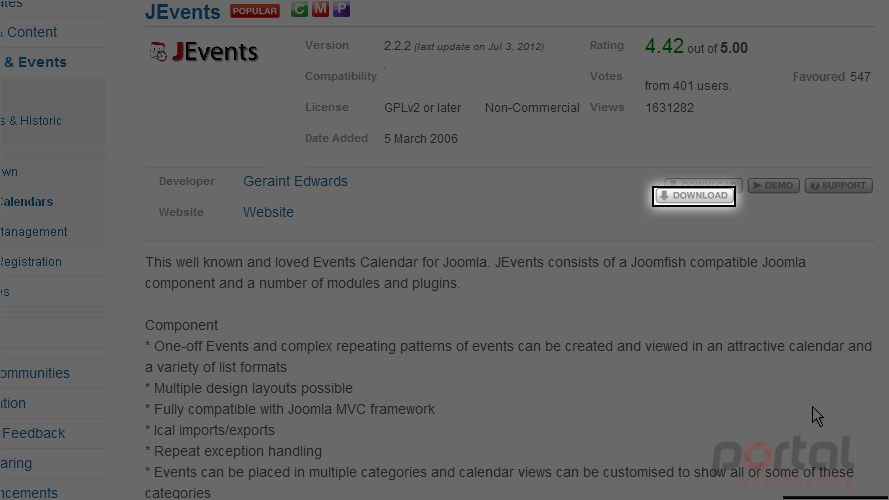889x500 pixels.
Task: Select '& Events' sidebar category
Action: (x=35, y=62)
